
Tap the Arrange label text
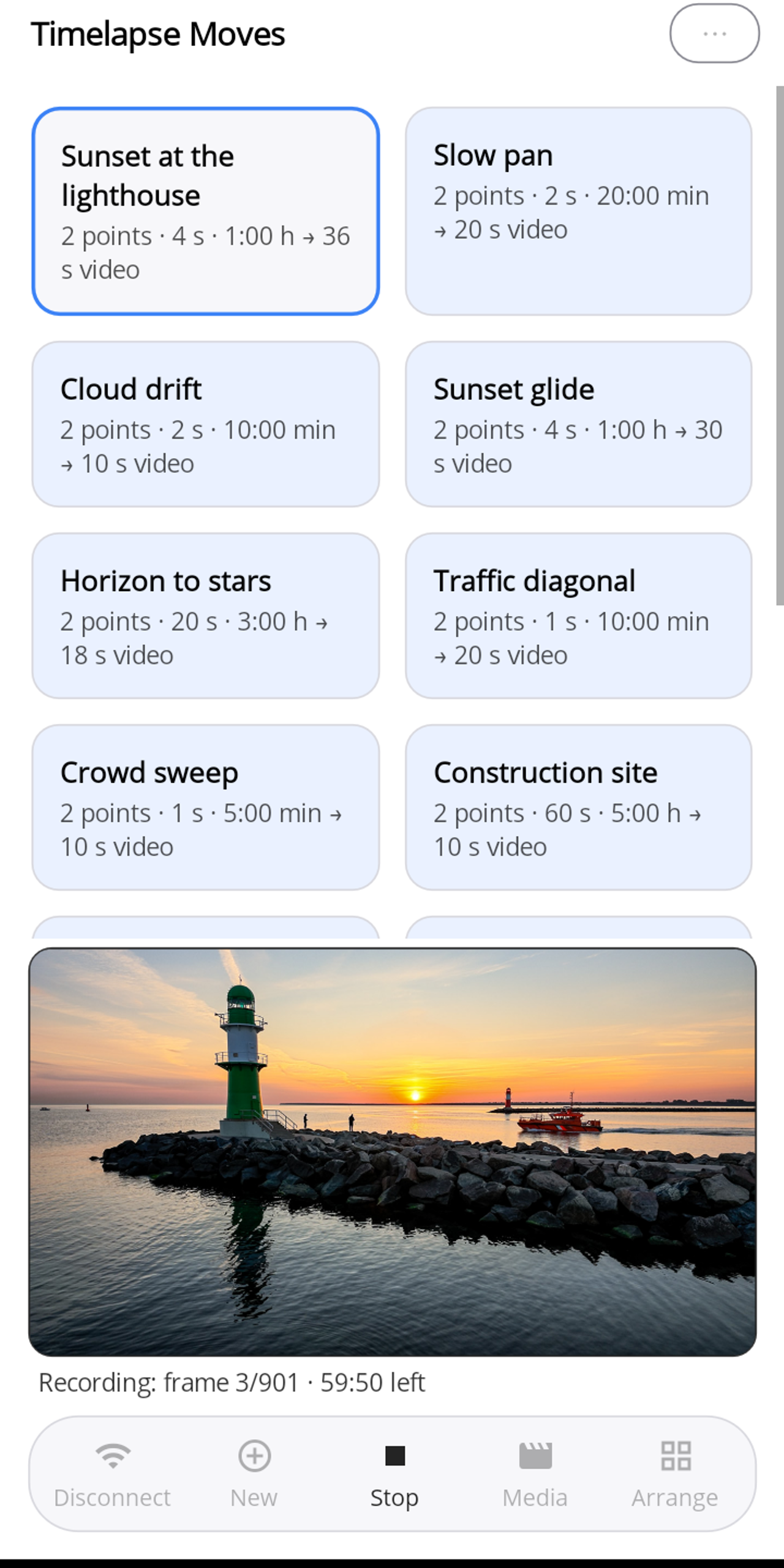pos(675,1499)
